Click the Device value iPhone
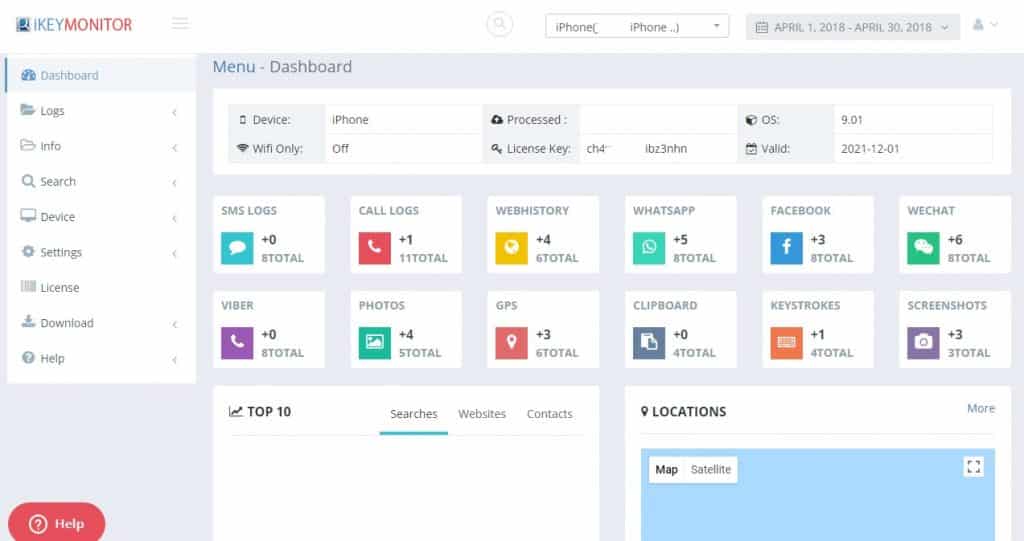Viewport: 1024px width, 541px height. (350, 120)
